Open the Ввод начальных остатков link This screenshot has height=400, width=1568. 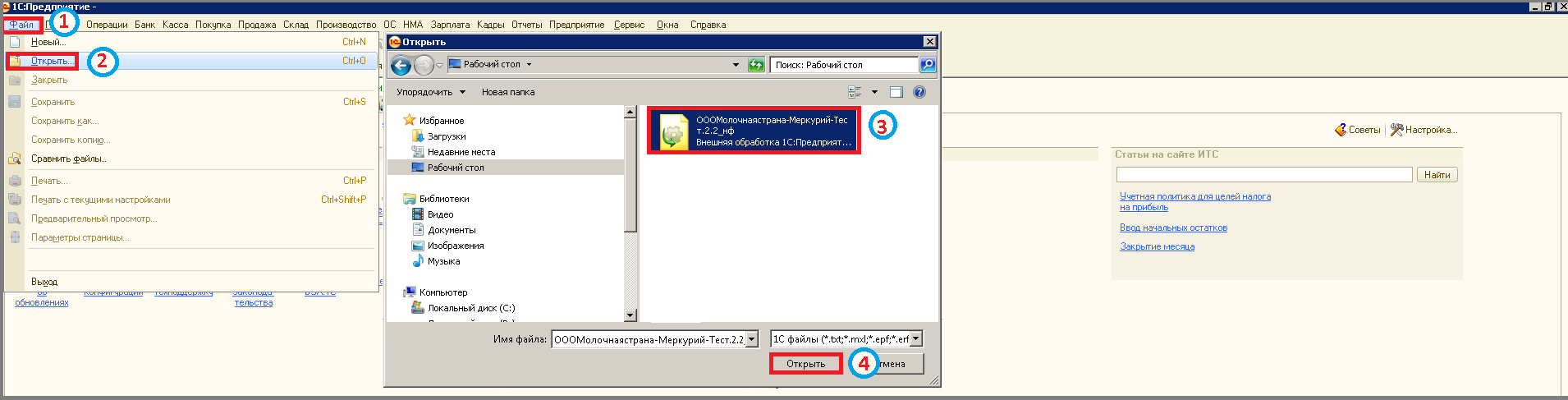pos(1173,228)
